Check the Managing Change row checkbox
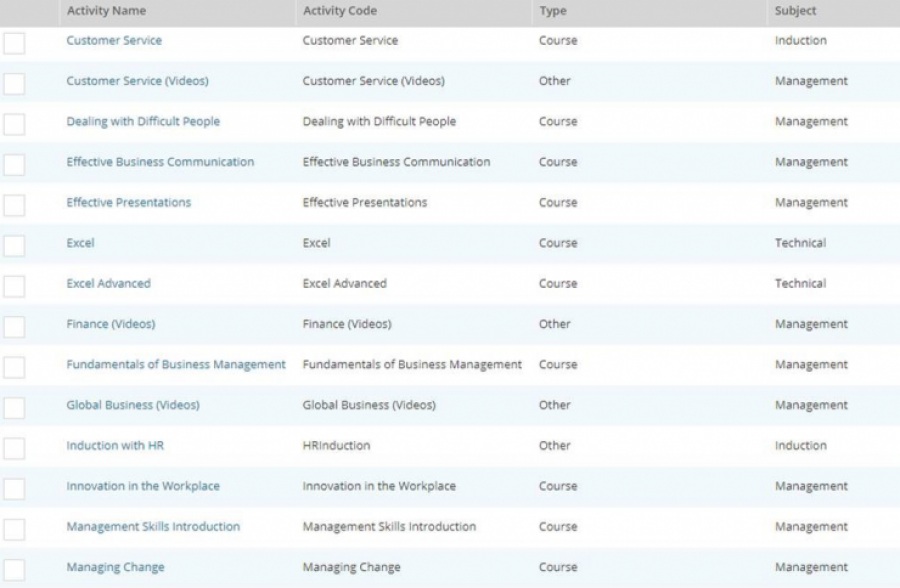This screenshot has height=588, width=900. (14, 570)
